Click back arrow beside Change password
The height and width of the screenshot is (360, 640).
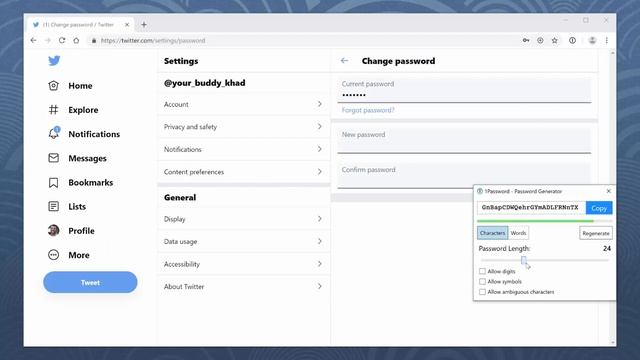[x=344, y=61]
